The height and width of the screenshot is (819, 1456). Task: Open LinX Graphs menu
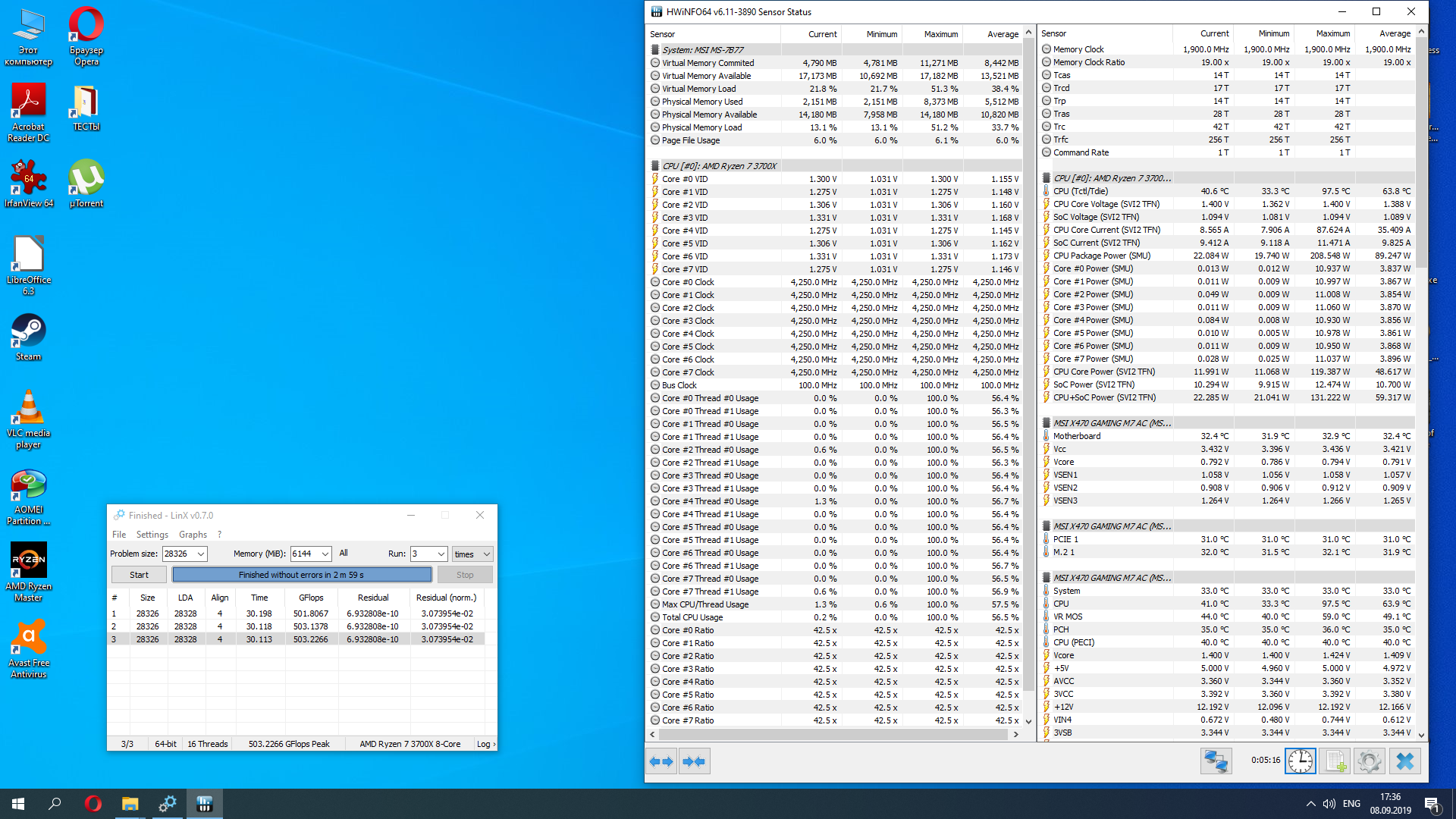pyautogui.click(x=193, y=535)
